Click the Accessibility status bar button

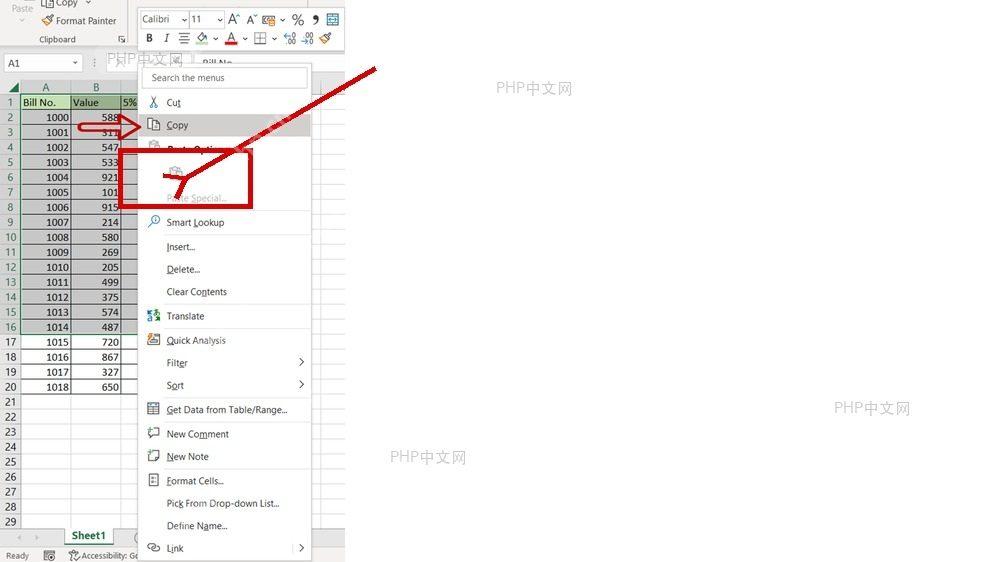(x=103, y=556)
